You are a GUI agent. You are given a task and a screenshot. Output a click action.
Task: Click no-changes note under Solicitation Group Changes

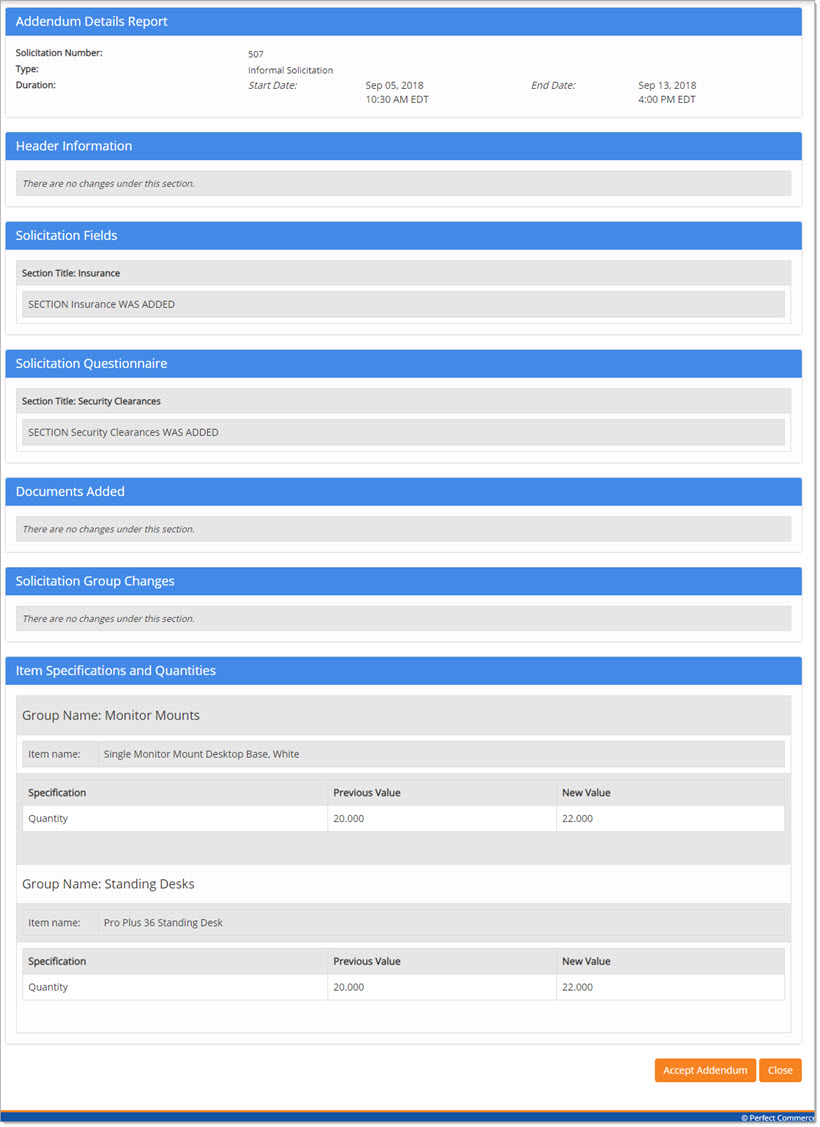point(109,618)
